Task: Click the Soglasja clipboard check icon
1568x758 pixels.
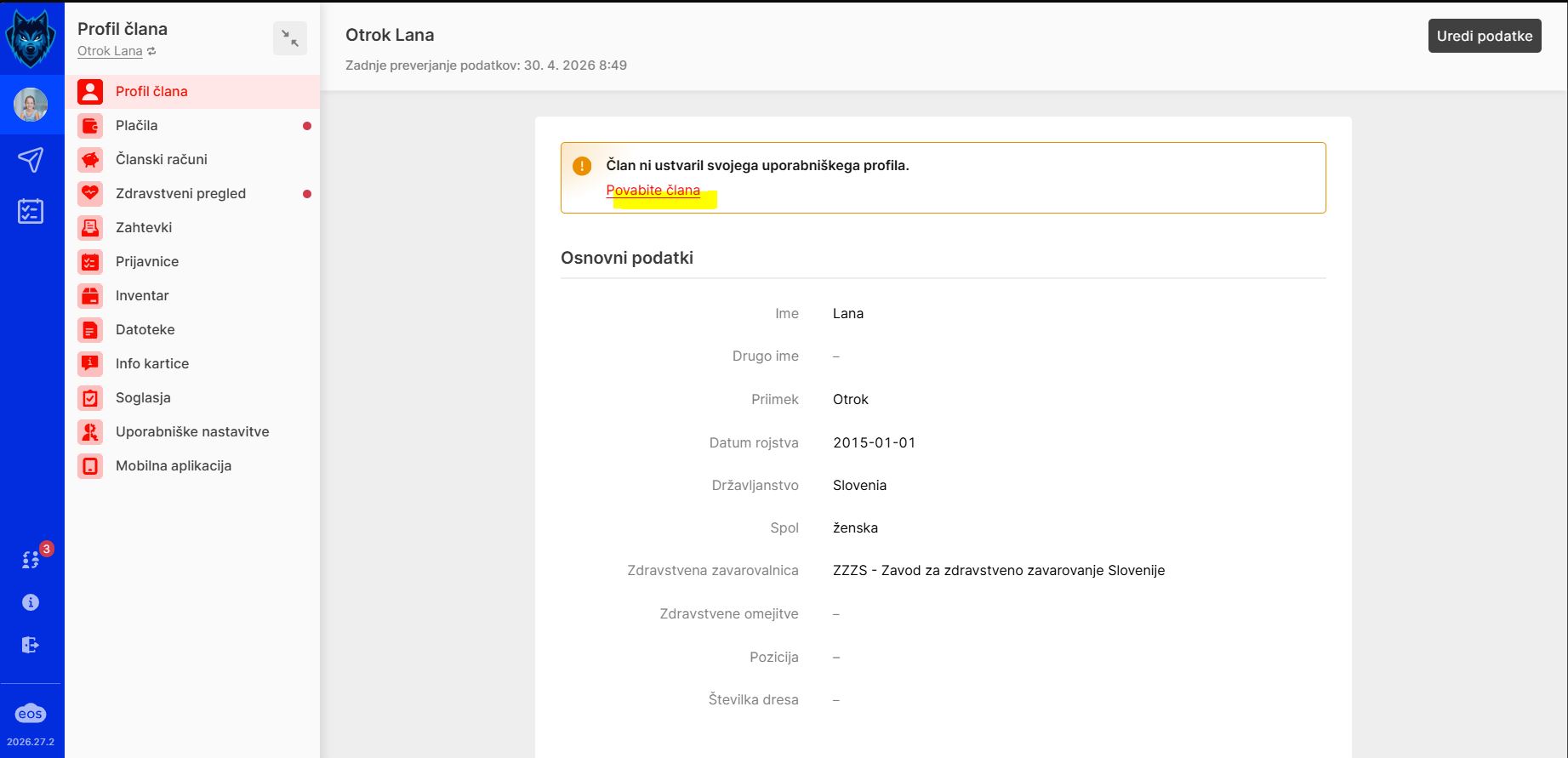Action: (x=90, y=397)
